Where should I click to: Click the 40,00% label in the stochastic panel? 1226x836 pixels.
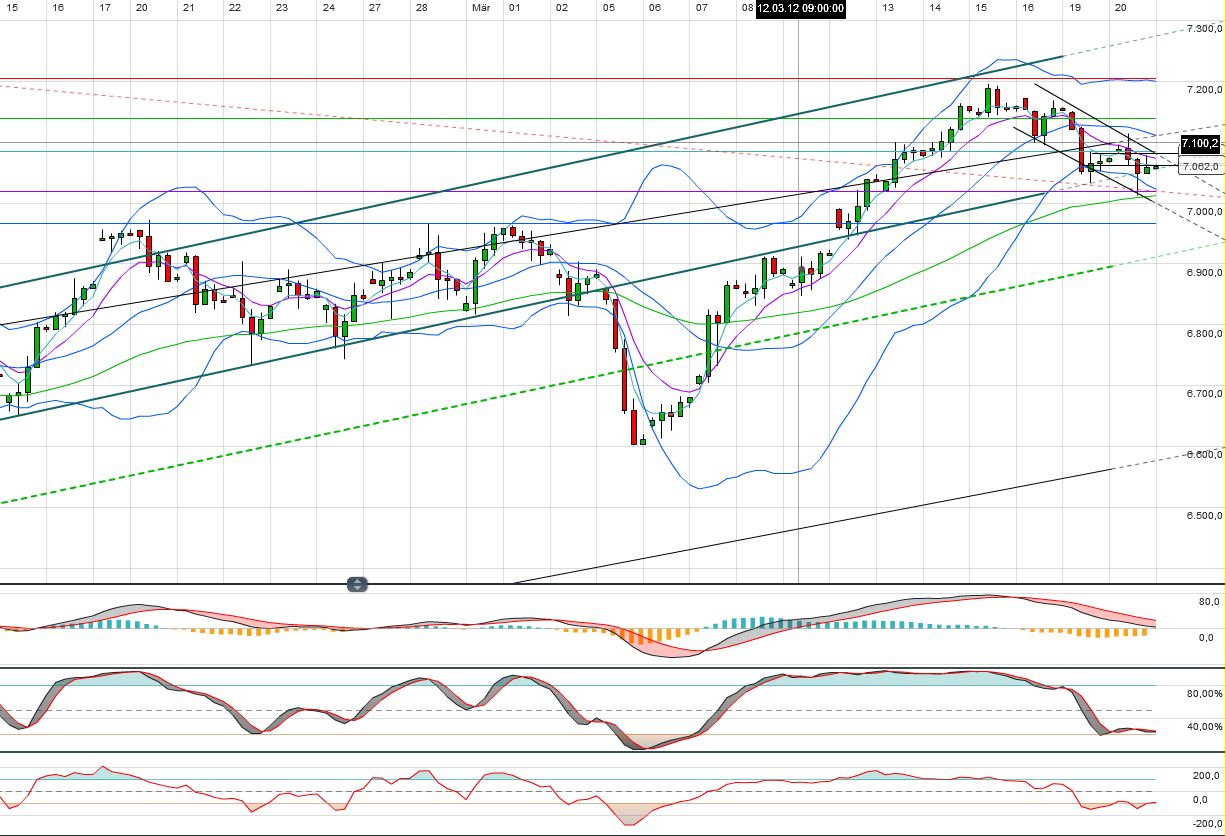(x=1203, y=727)
